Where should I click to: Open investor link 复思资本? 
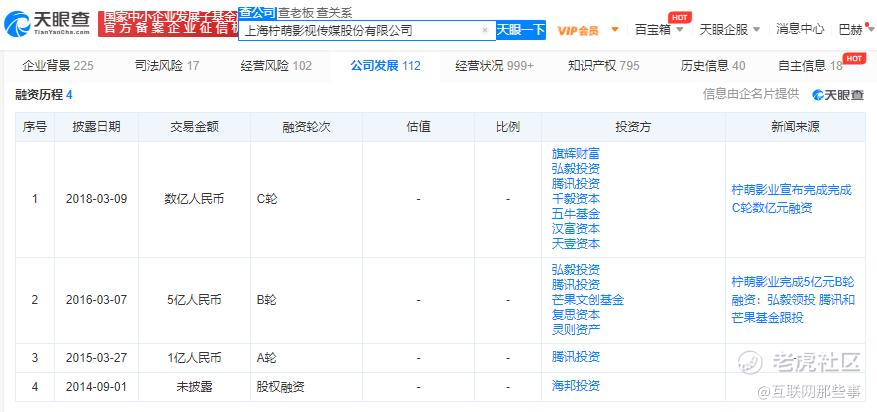576,315
